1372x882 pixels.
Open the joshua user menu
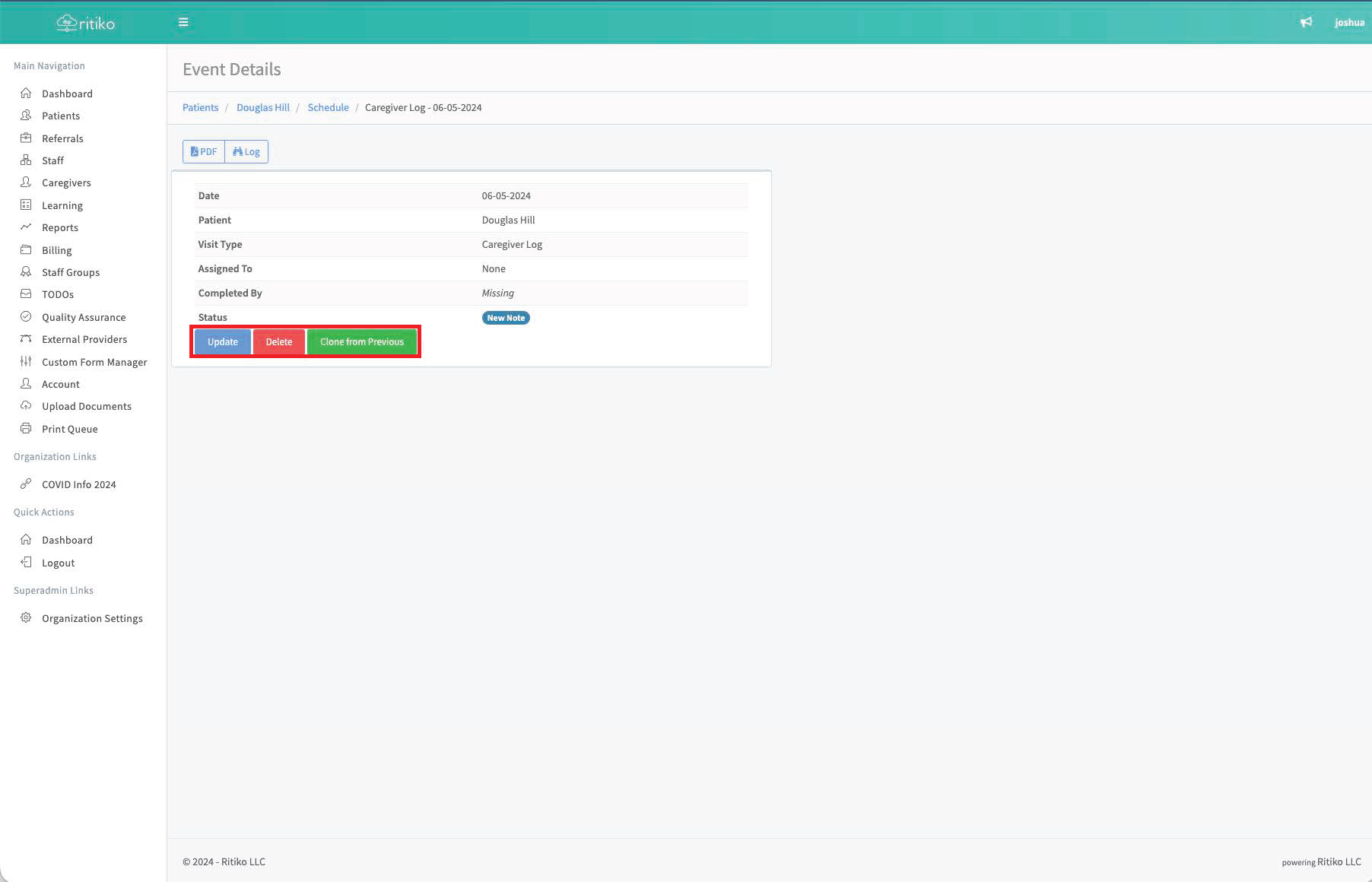[1348, 22]
